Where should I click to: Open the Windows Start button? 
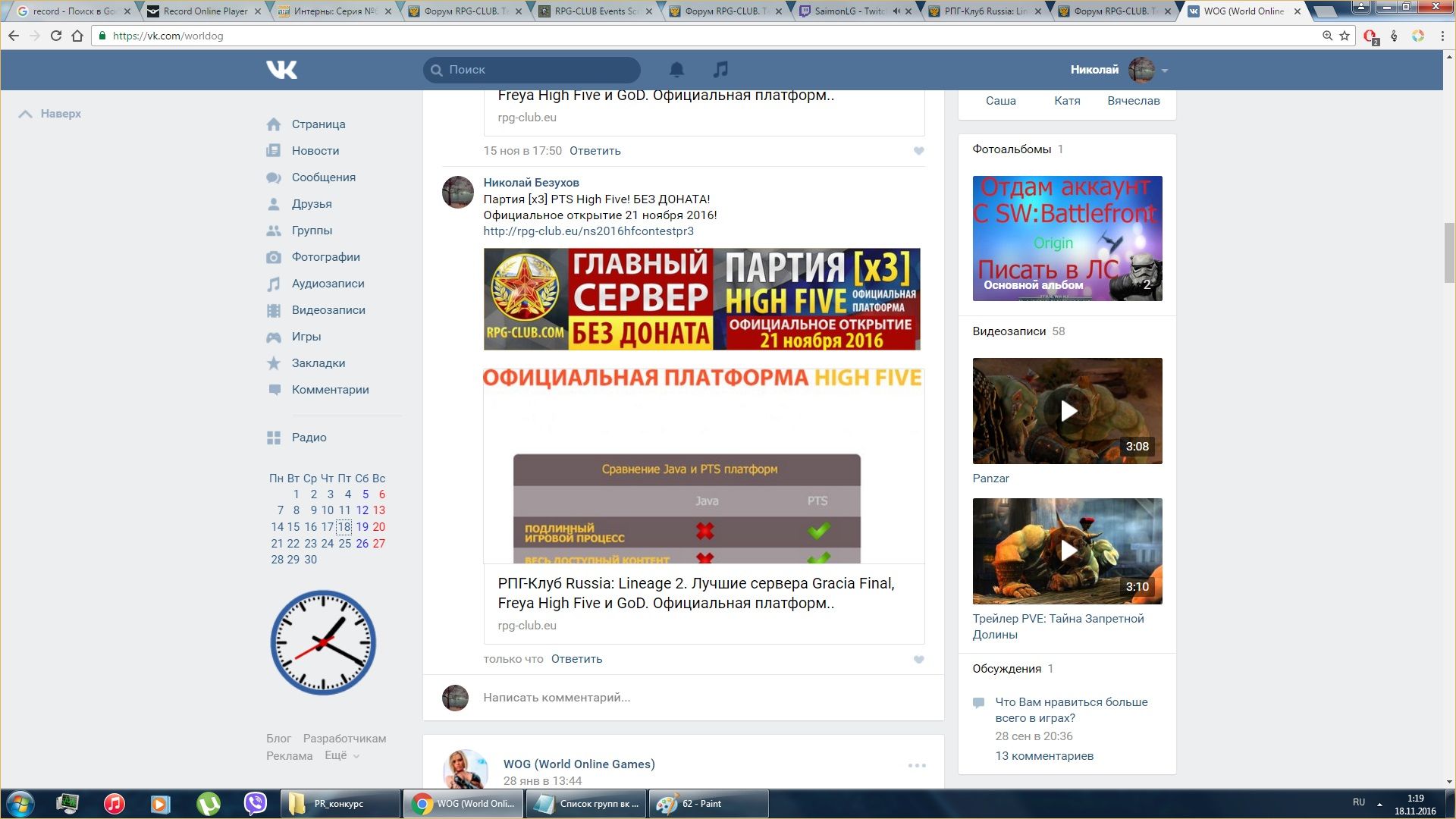pyautogui.click(x=20, y=804)
